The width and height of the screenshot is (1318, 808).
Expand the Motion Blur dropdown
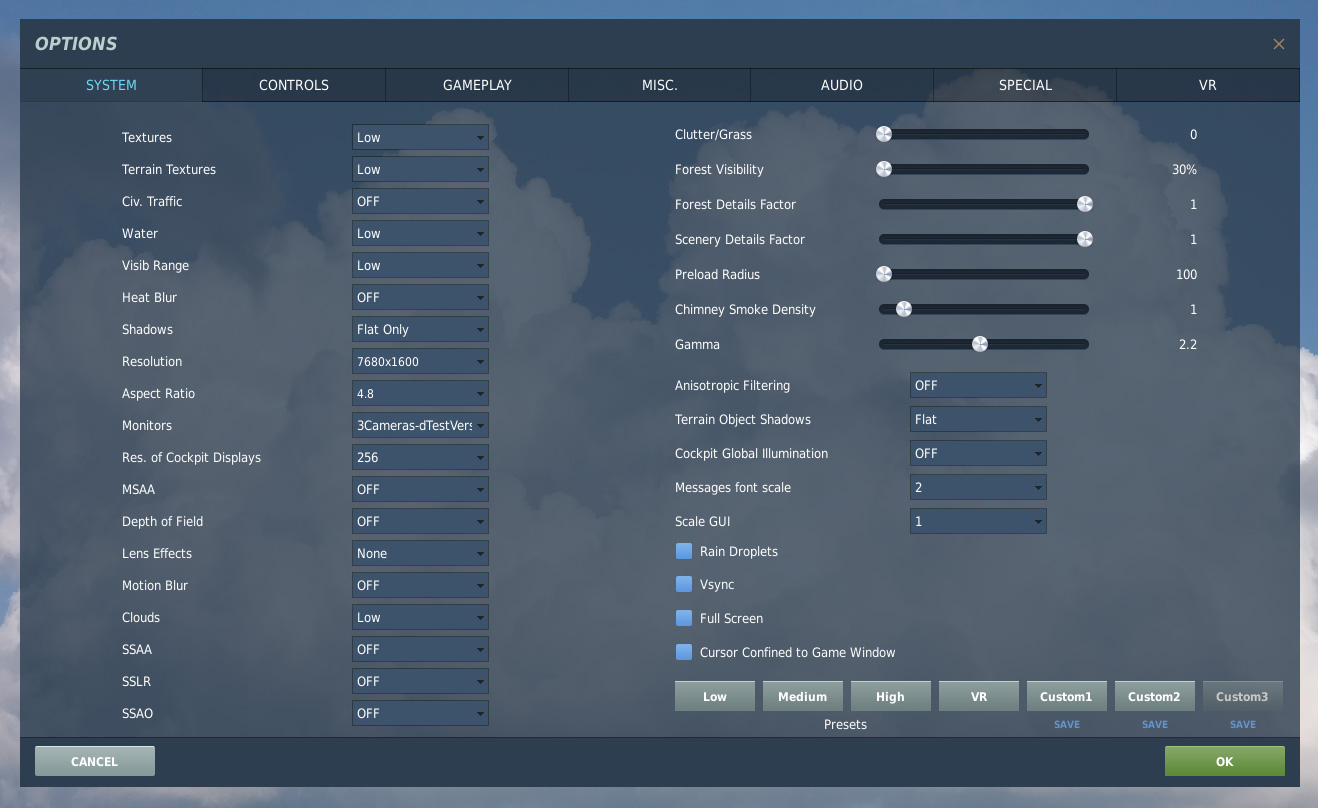tap(420, 585)
